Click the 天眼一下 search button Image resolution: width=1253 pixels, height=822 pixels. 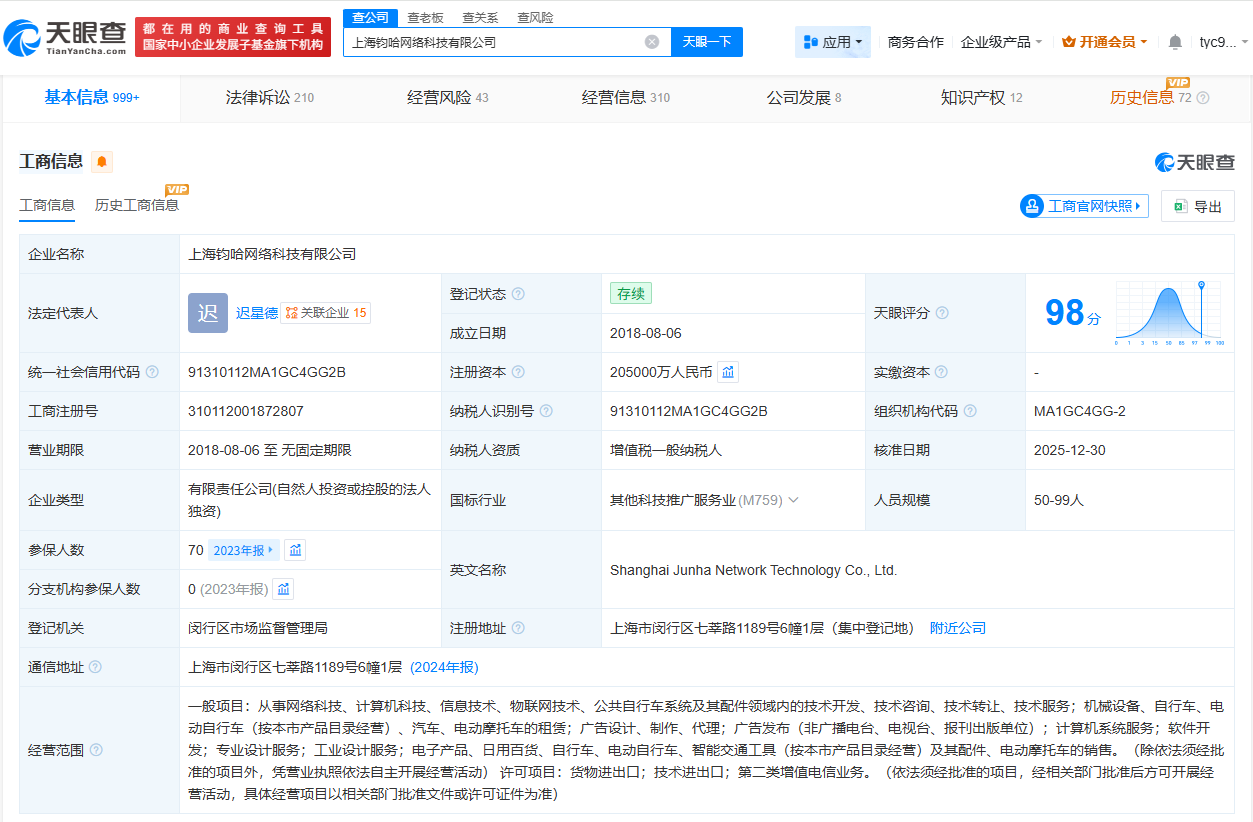point(706,42)
